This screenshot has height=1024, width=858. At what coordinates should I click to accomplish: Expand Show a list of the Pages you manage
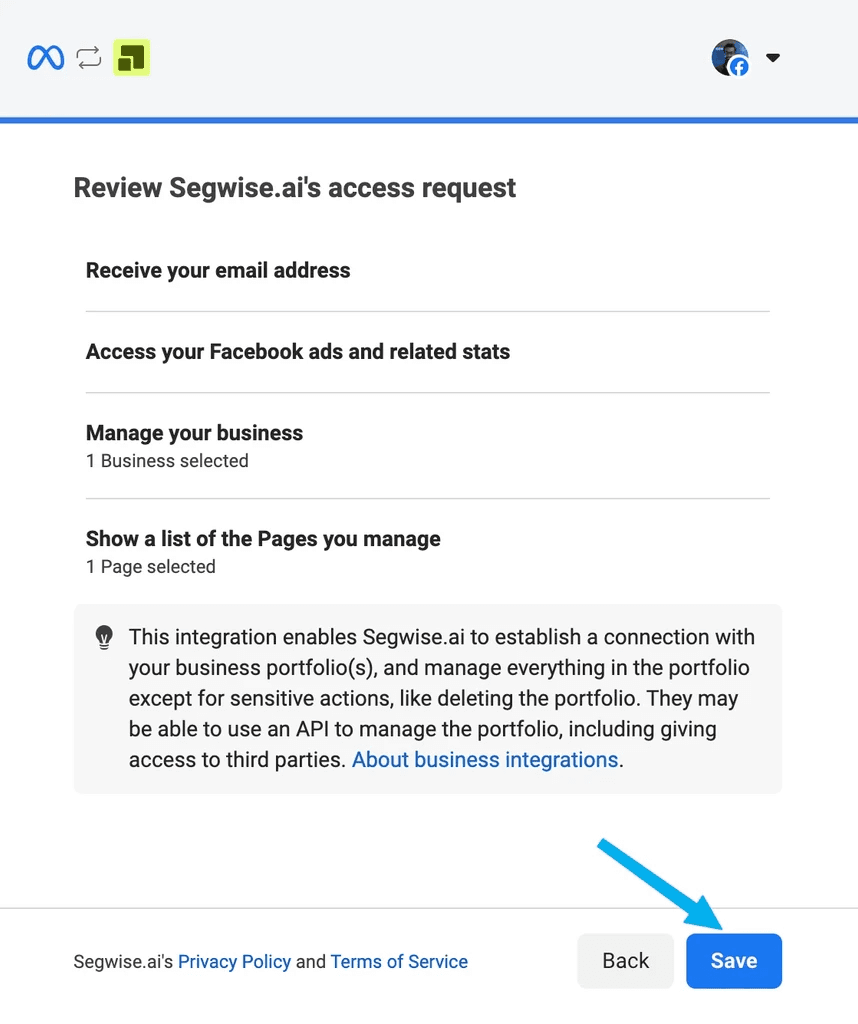pyautogui.click(x=263, y=539)
